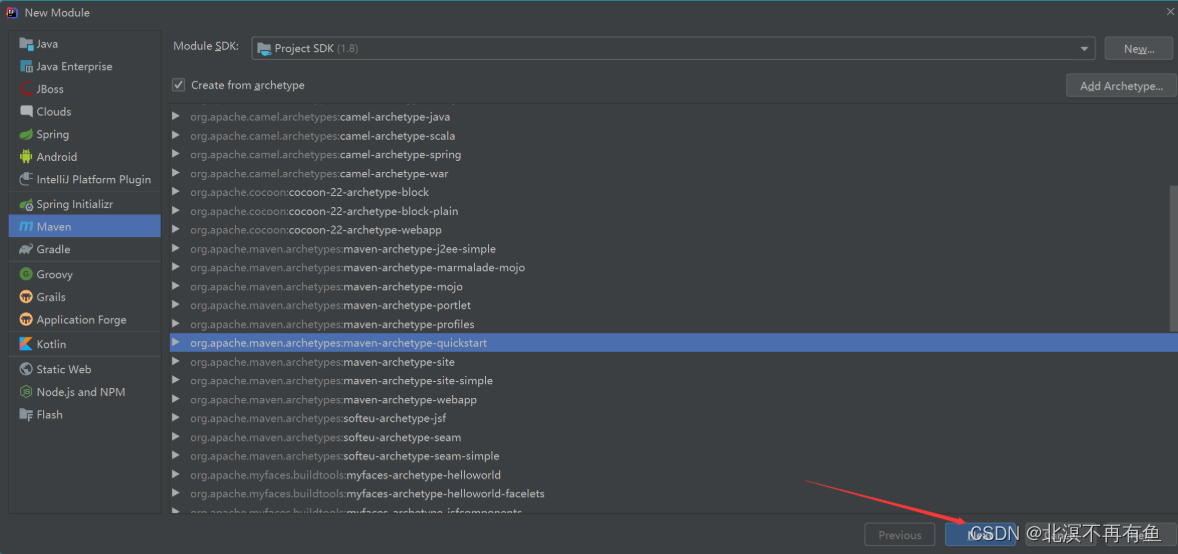Image resolution: width=1178 pixels, height=554 pixels.
Task: Choose the Gradle elephant icon
Action: (x=26, y=249)
